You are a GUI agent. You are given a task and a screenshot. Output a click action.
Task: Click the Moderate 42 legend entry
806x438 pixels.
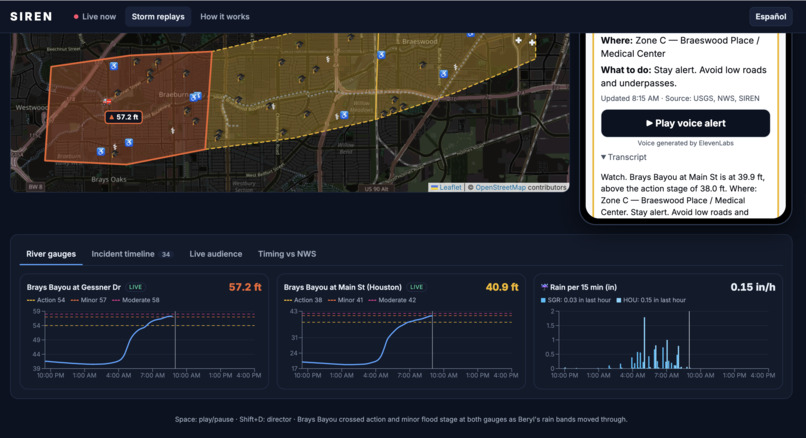pyautogui.click(x=392, y=300)
